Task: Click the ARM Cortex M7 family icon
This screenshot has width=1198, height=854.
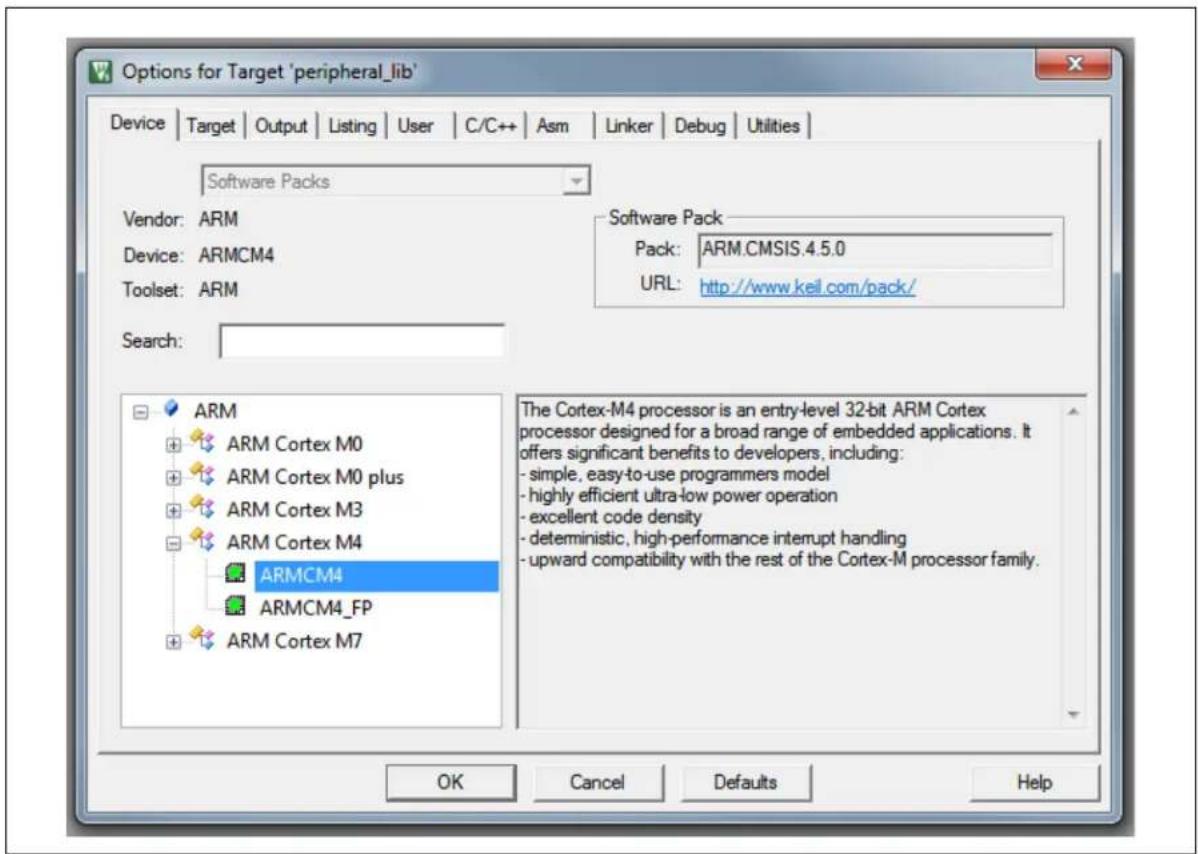Action: pos(202,639)
